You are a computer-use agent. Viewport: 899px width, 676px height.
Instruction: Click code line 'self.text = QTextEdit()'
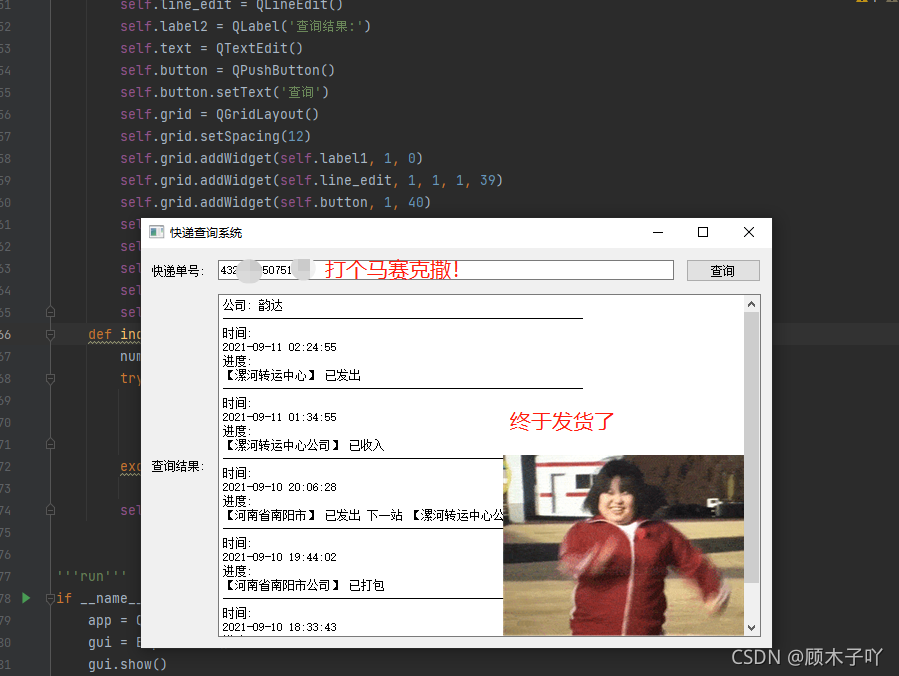click(211, 48)
